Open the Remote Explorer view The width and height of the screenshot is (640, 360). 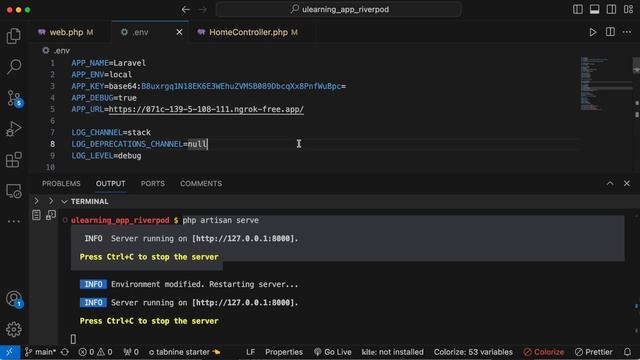pos(13,191)
